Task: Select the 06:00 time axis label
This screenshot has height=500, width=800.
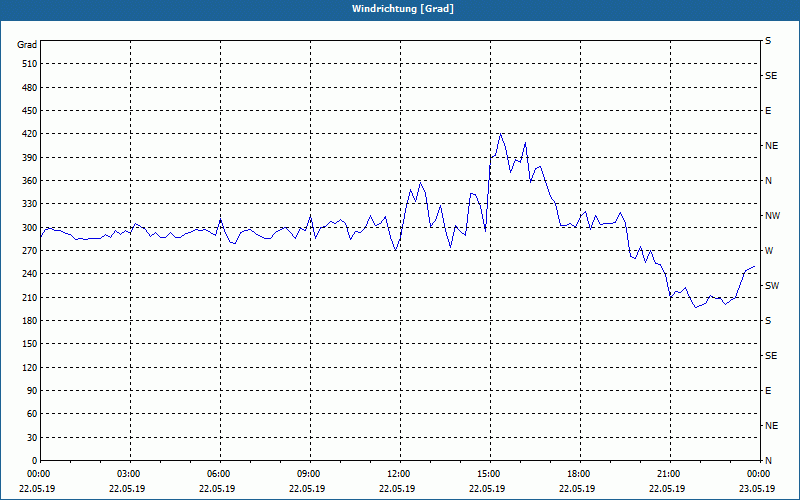Action: point(220,473)
